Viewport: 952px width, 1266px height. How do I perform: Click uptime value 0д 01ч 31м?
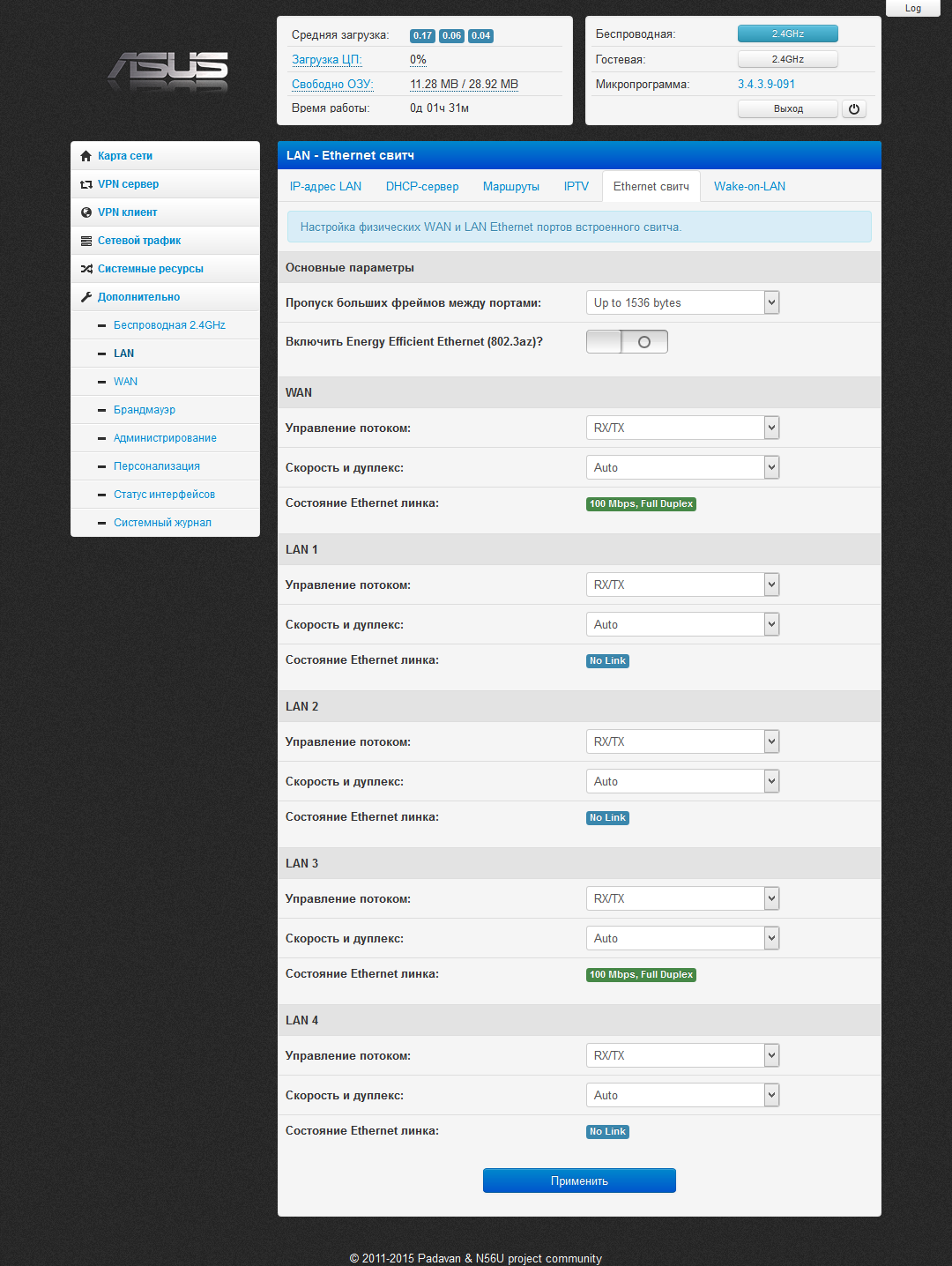tap(439, 108)
